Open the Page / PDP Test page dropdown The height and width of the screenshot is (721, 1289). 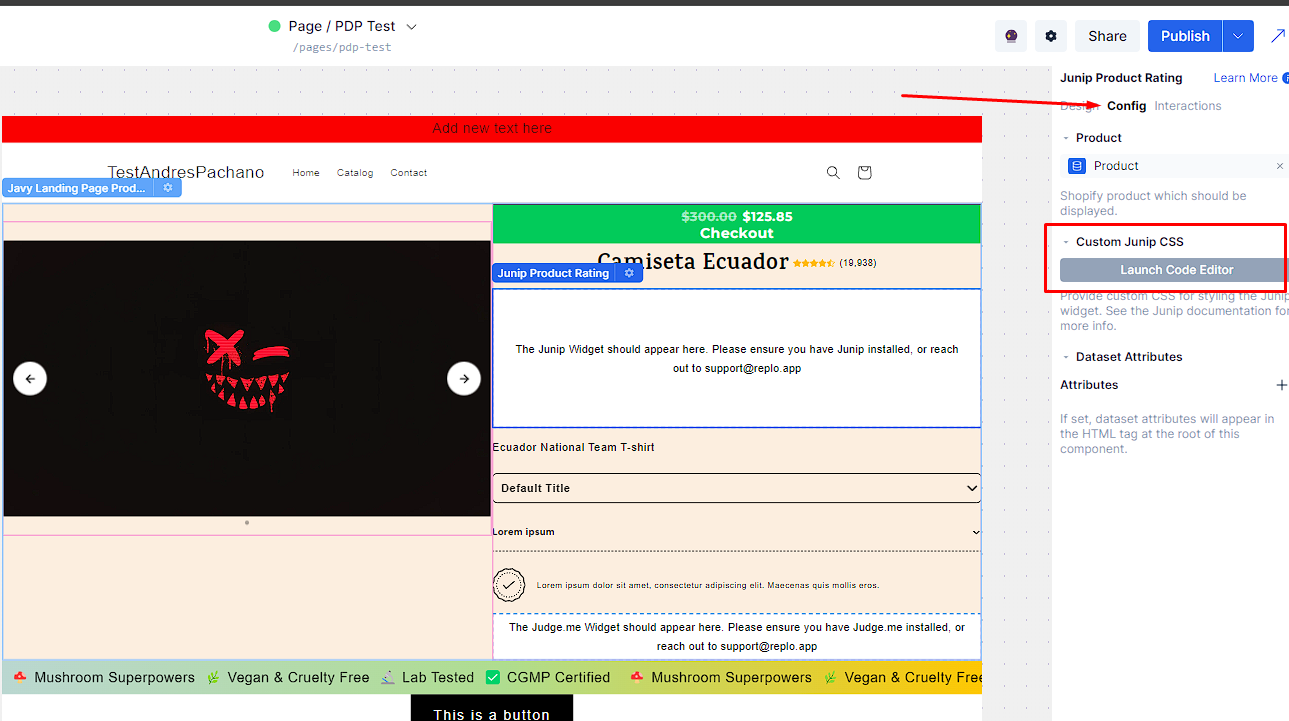pos(411,27)
